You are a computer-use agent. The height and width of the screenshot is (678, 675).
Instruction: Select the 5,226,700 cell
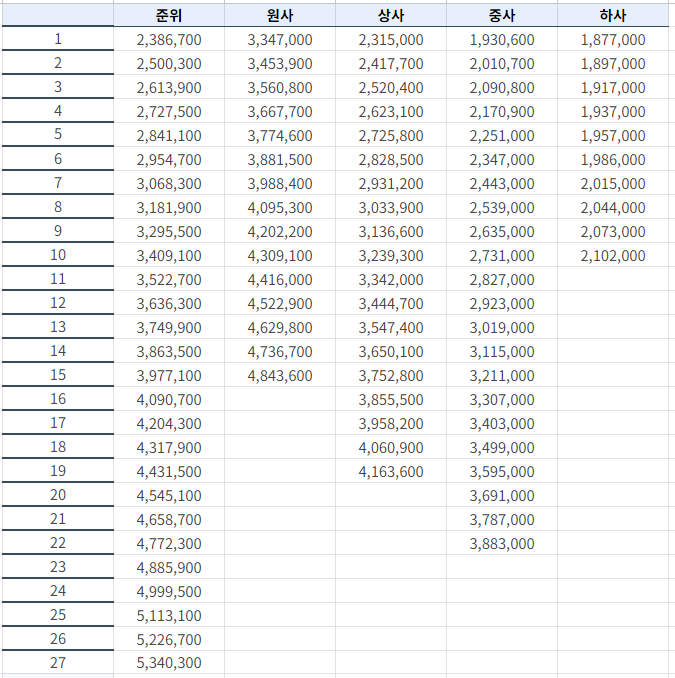[x=169, y=640]
